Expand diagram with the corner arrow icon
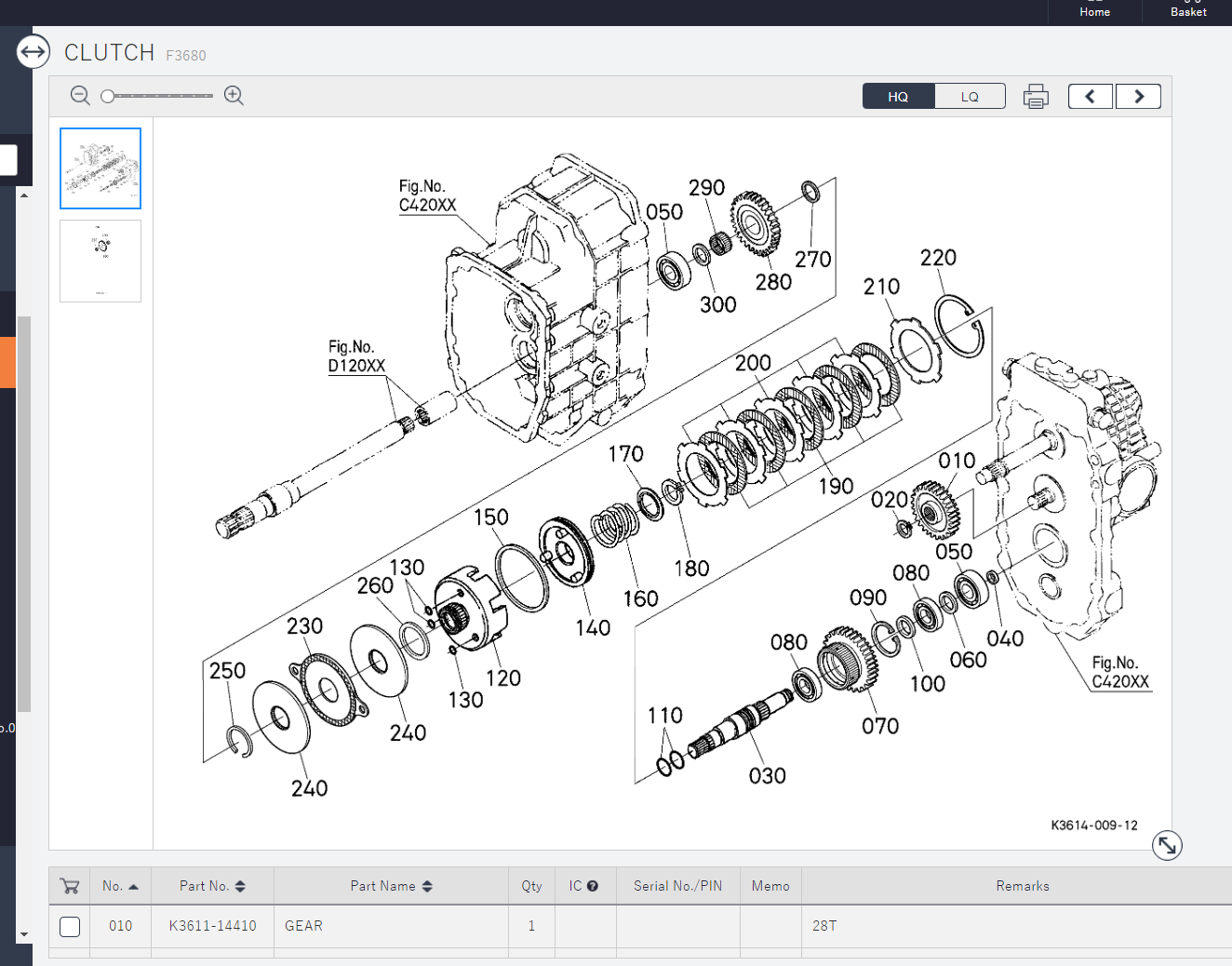Viewport: 1232px width, 966px height. coord(1166,845)
